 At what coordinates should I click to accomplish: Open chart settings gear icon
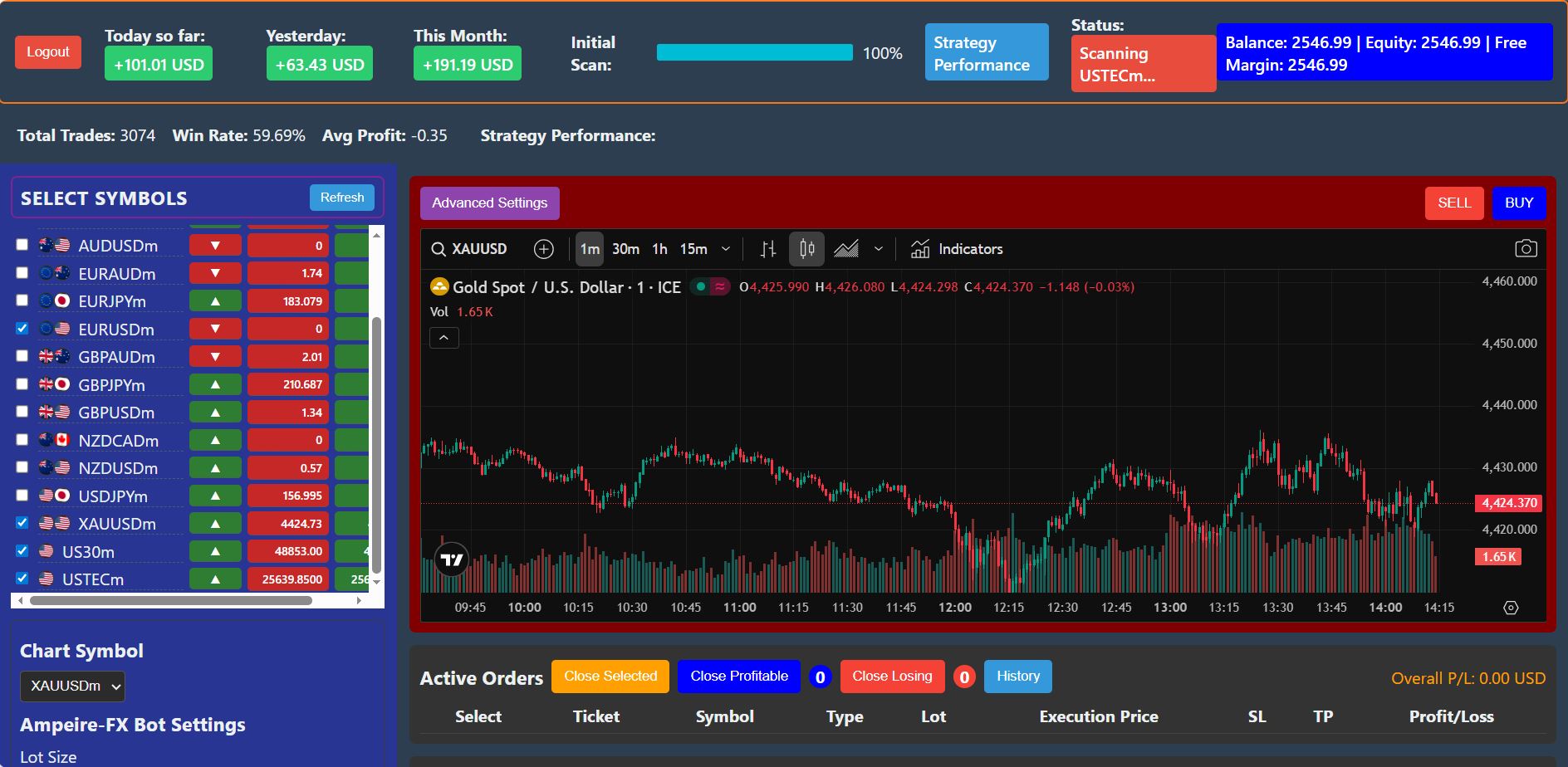[1511, 608]
